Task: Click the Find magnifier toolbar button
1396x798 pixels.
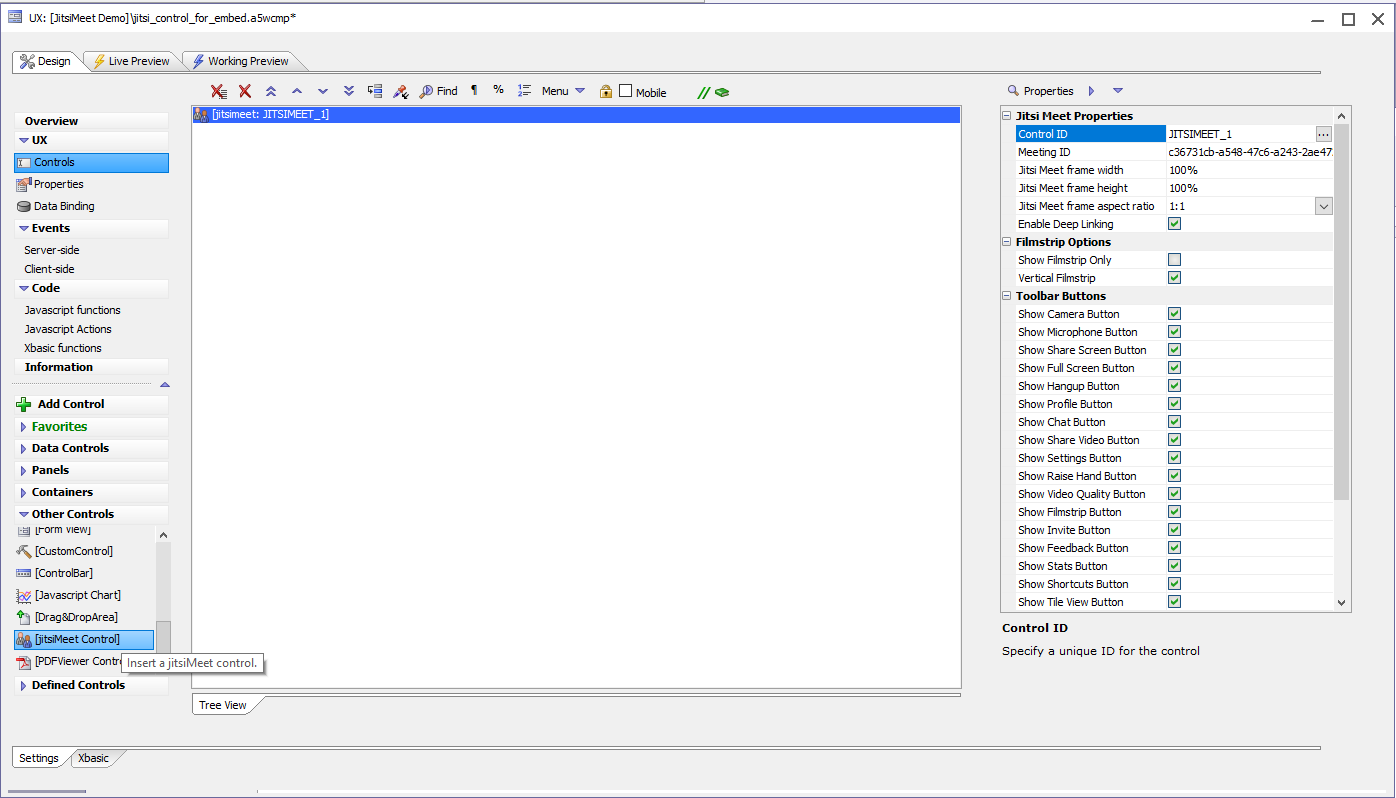Action: point(438,91)
